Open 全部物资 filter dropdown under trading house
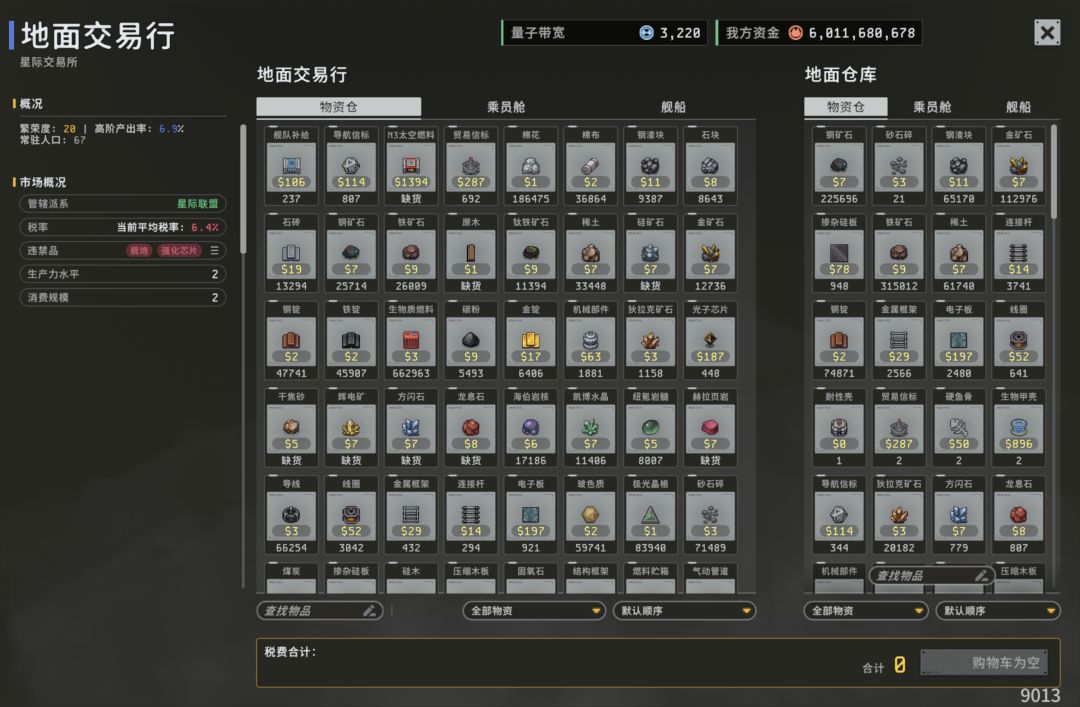The height and width of the screenshot is (707, 1080). (534, 611)
